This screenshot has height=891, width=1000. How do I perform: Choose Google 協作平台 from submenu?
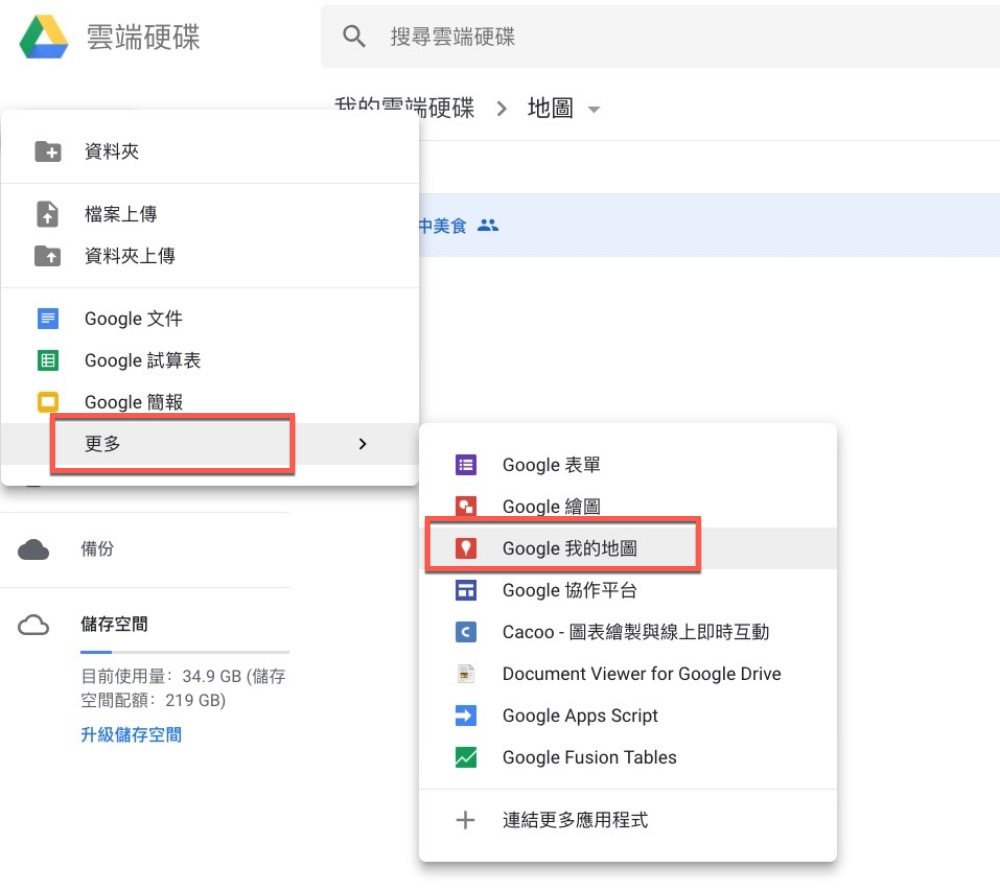[628, 590]
